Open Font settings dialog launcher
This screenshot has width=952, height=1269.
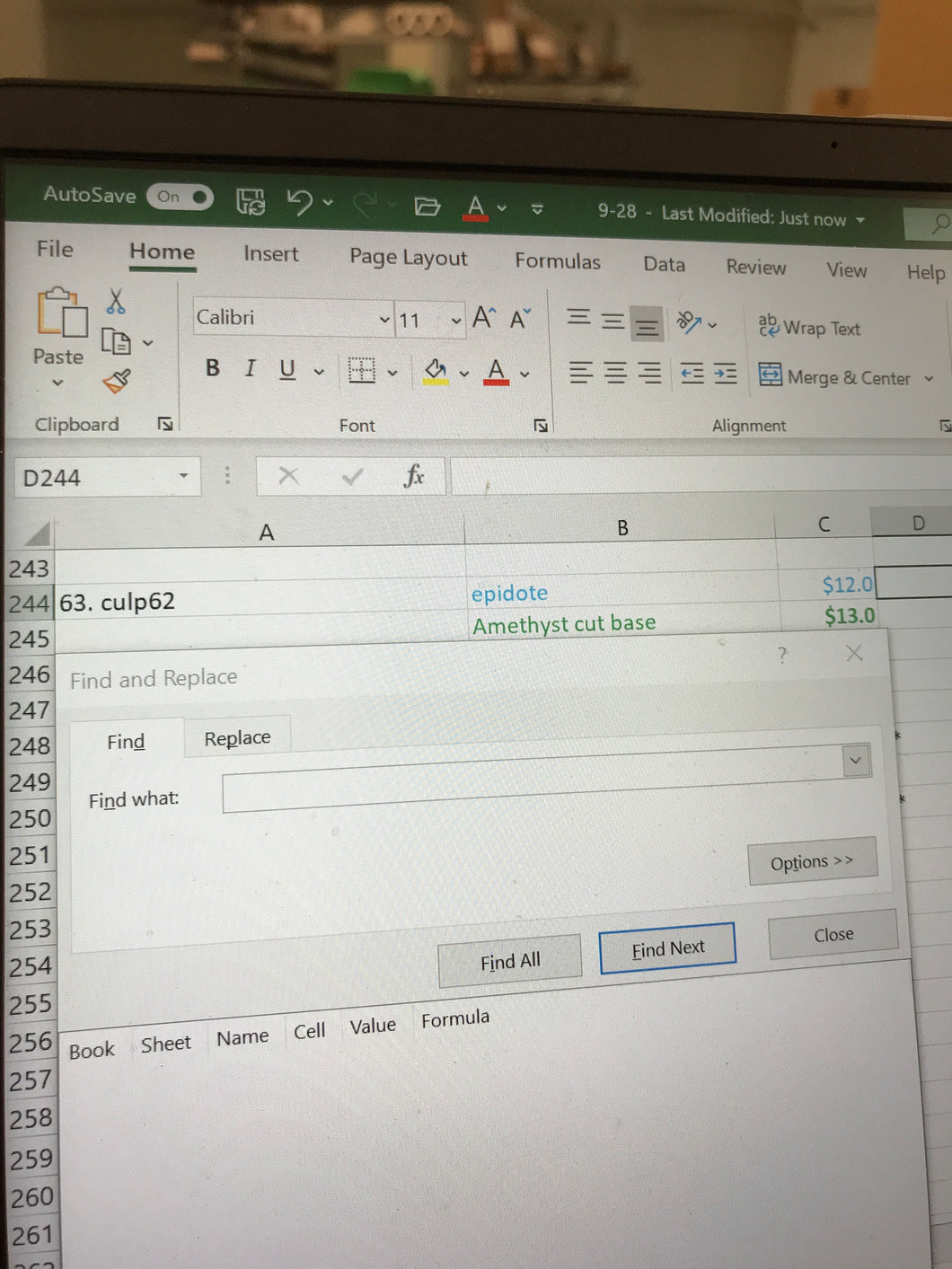click(541, 426)
